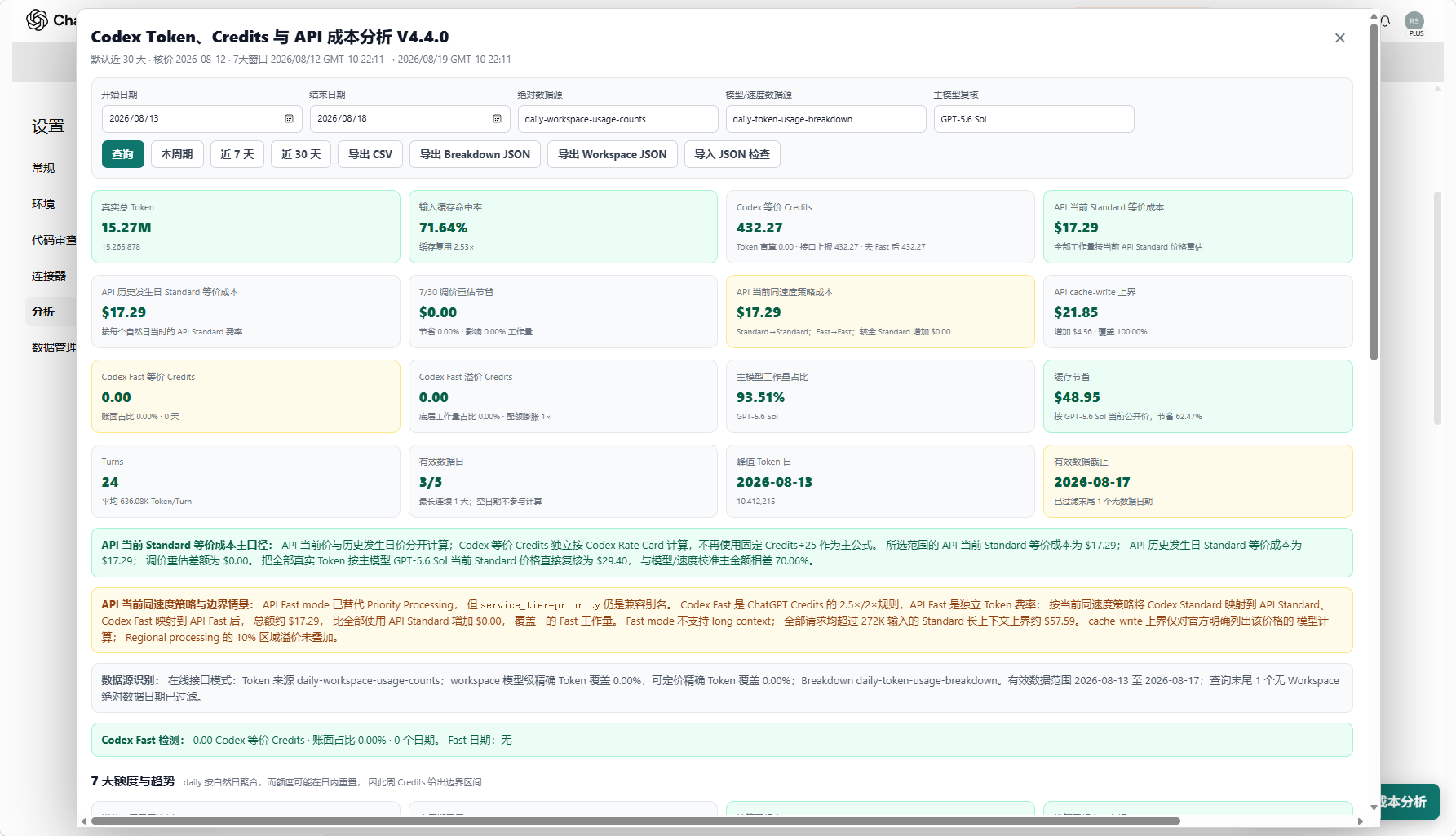Click the peak token date 2026-08-13
This screenshot has height=836, width=1456.
774,483
